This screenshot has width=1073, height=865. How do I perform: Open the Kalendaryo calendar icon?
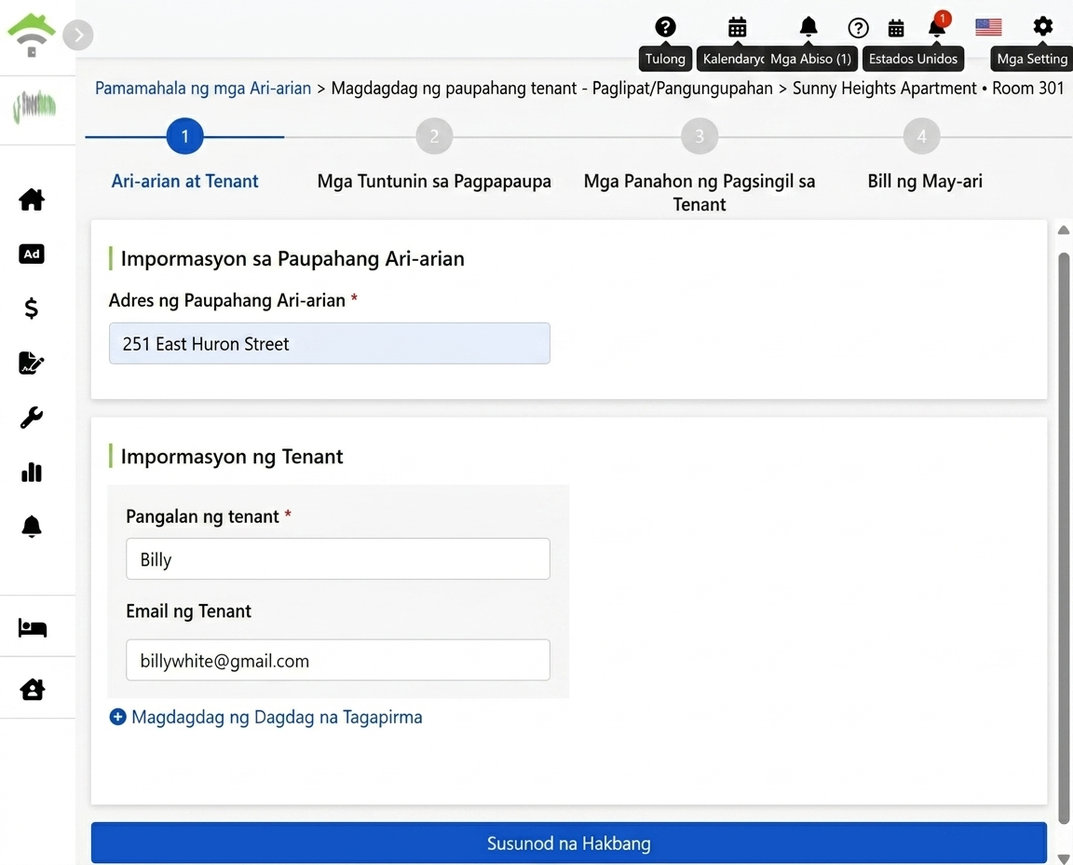(737, 27)
